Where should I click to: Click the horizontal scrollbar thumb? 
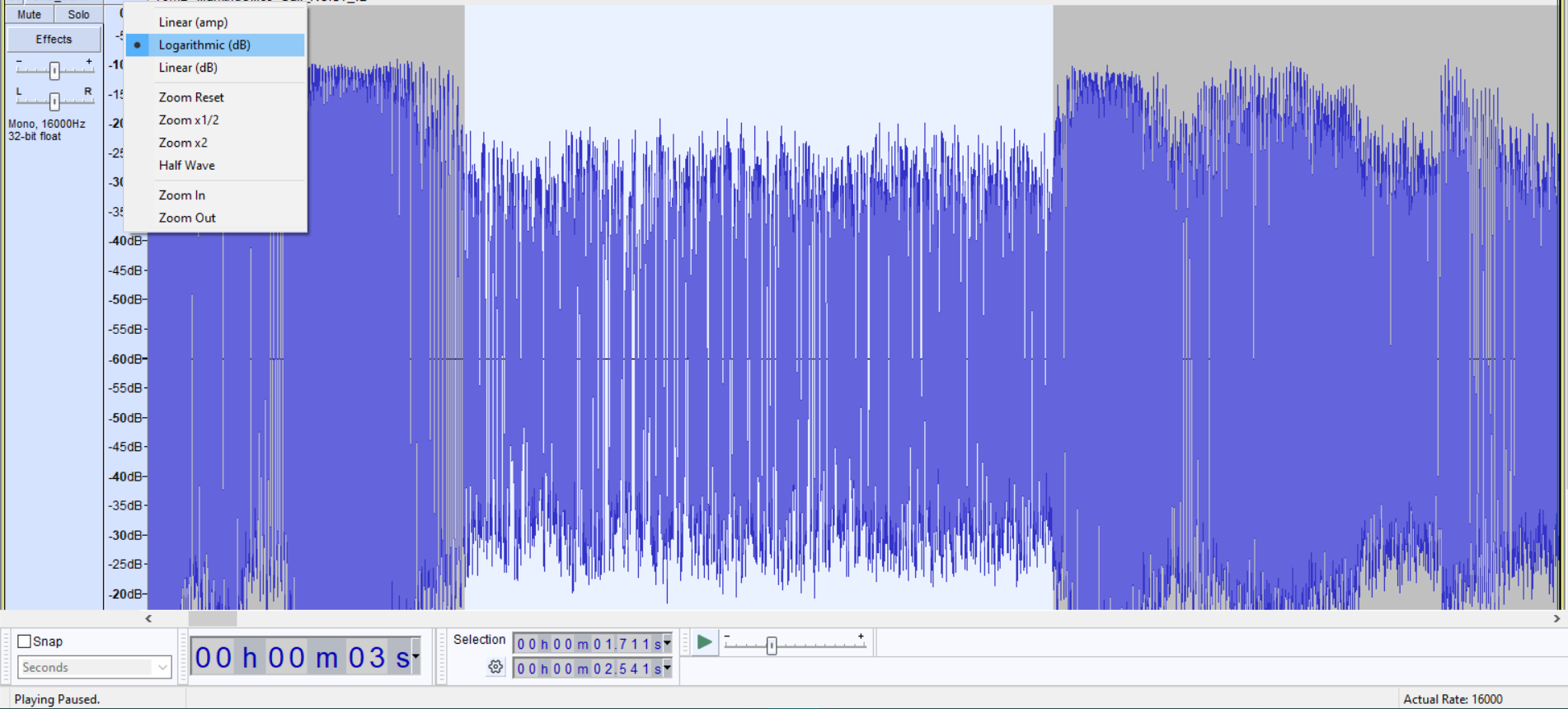(x=213, y=618)
